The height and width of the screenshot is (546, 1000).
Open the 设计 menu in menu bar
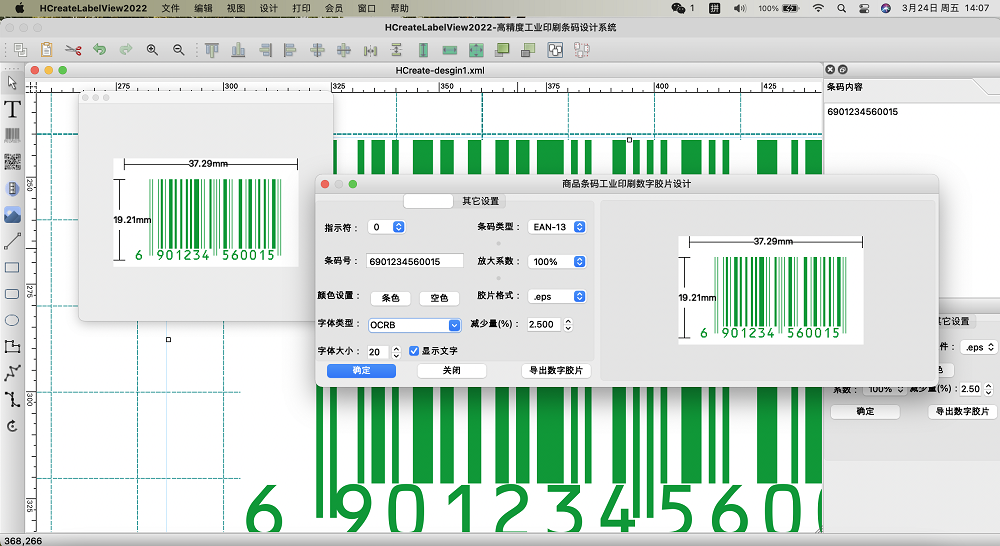(x=268, y=8)
